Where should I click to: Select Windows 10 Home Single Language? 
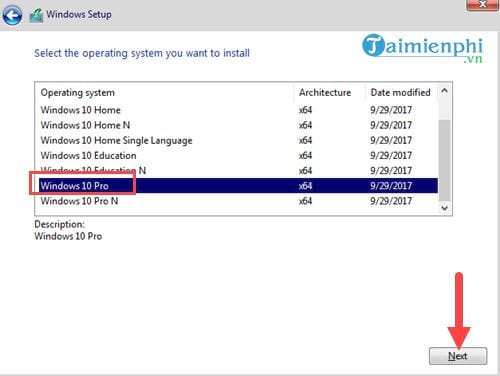(239, 140)
